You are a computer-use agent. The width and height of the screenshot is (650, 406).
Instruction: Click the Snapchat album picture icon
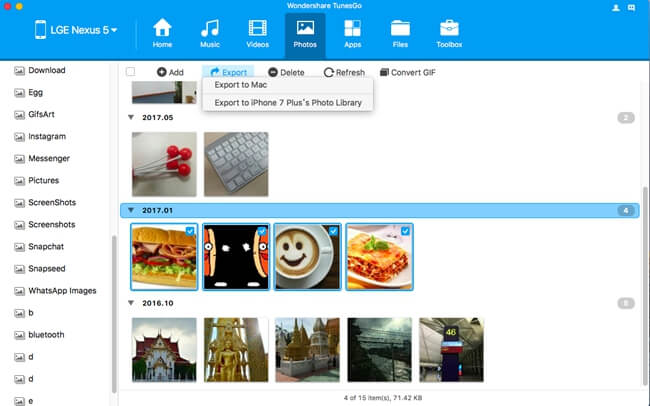[19, 247]
